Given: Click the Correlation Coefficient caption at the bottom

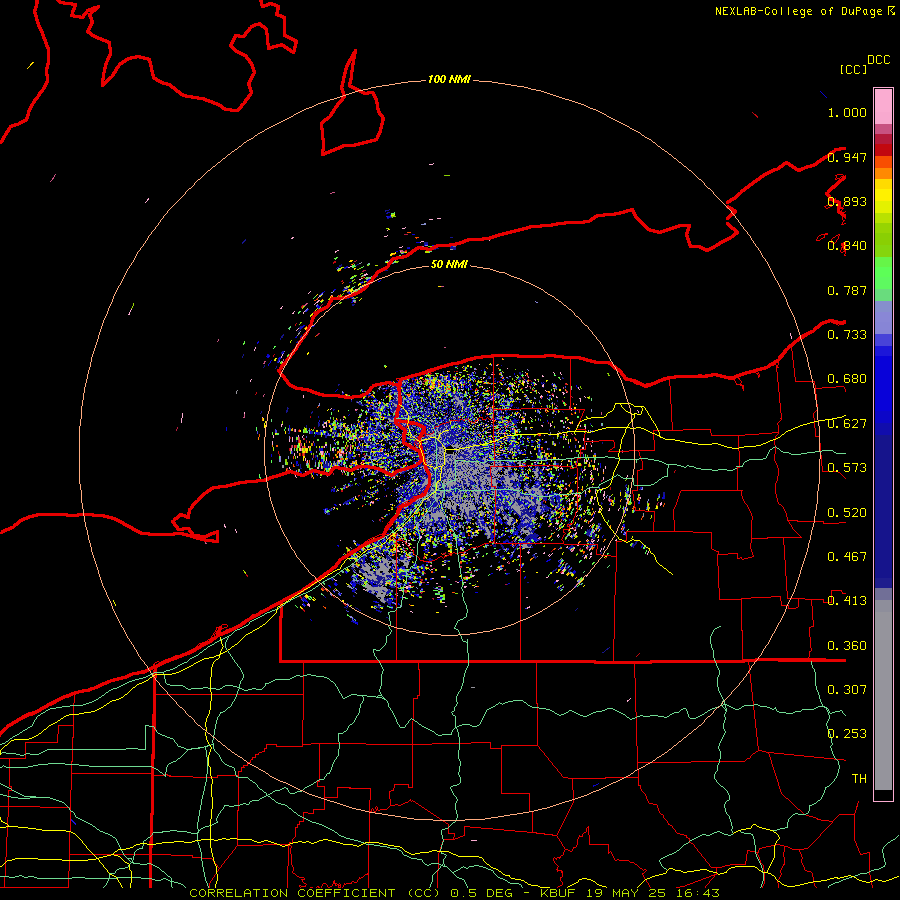Looking at the screenshot, I should tap(455, 893).
